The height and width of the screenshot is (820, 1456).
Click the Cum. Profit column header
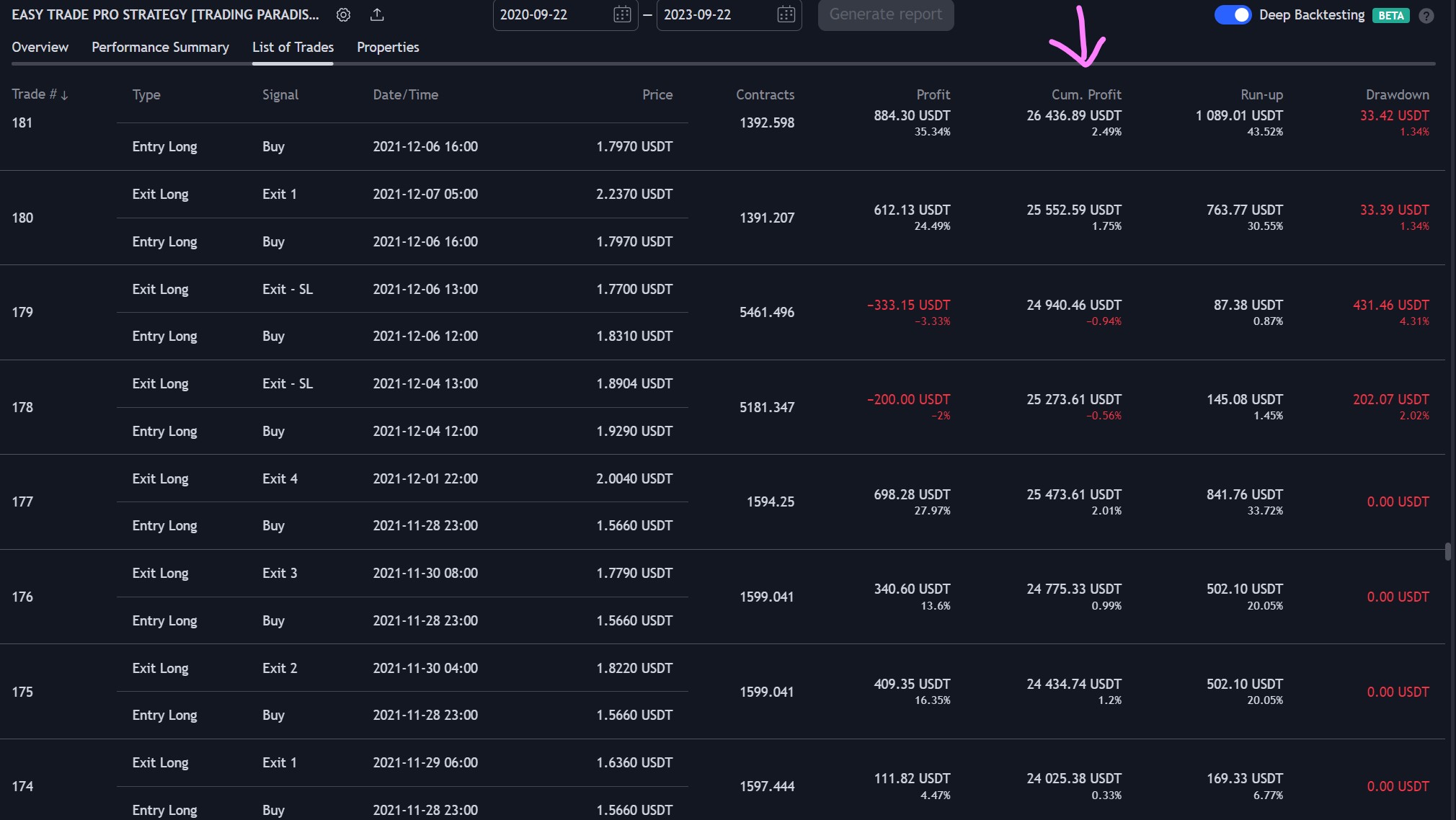coord(1086,94)
